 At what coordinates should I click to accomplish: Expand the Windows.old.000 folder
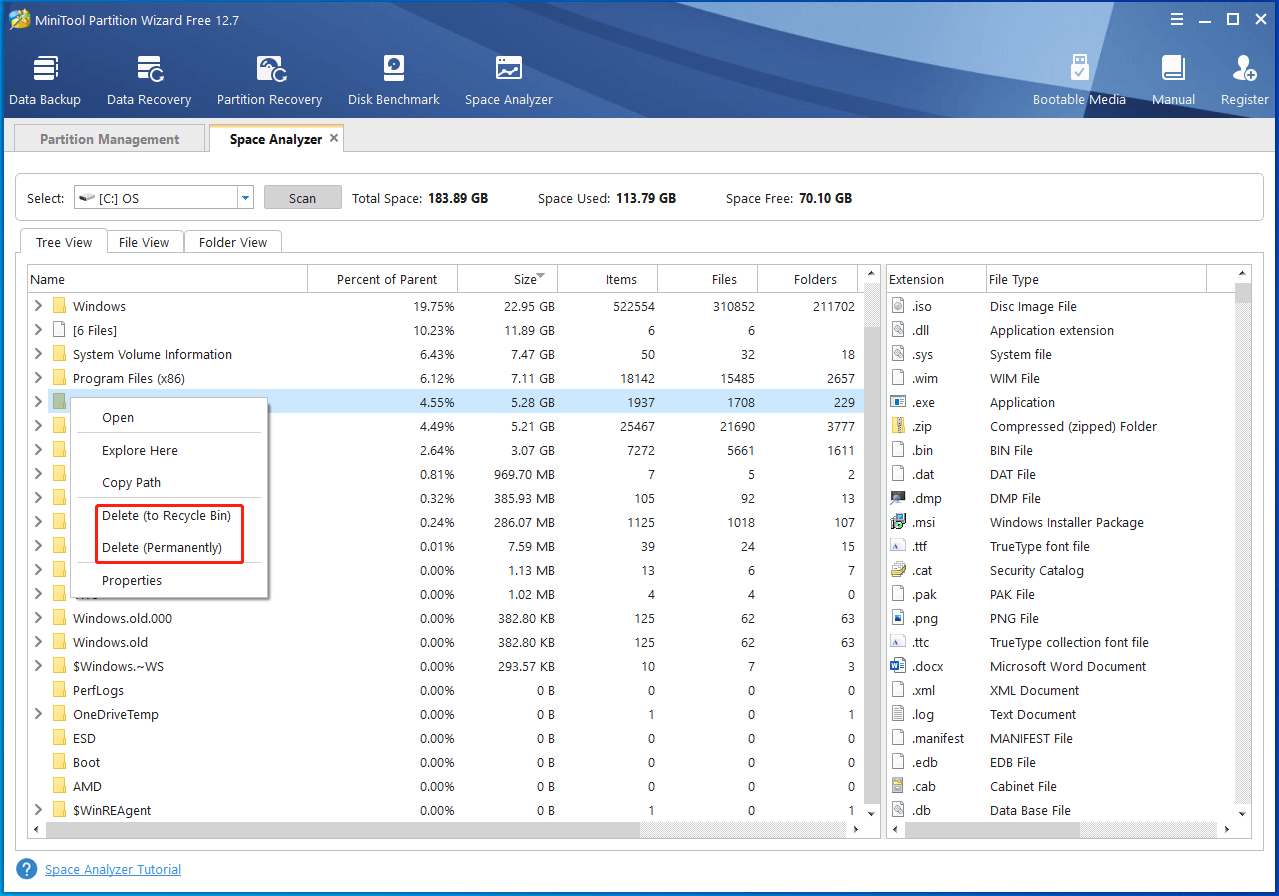[38, 618]
